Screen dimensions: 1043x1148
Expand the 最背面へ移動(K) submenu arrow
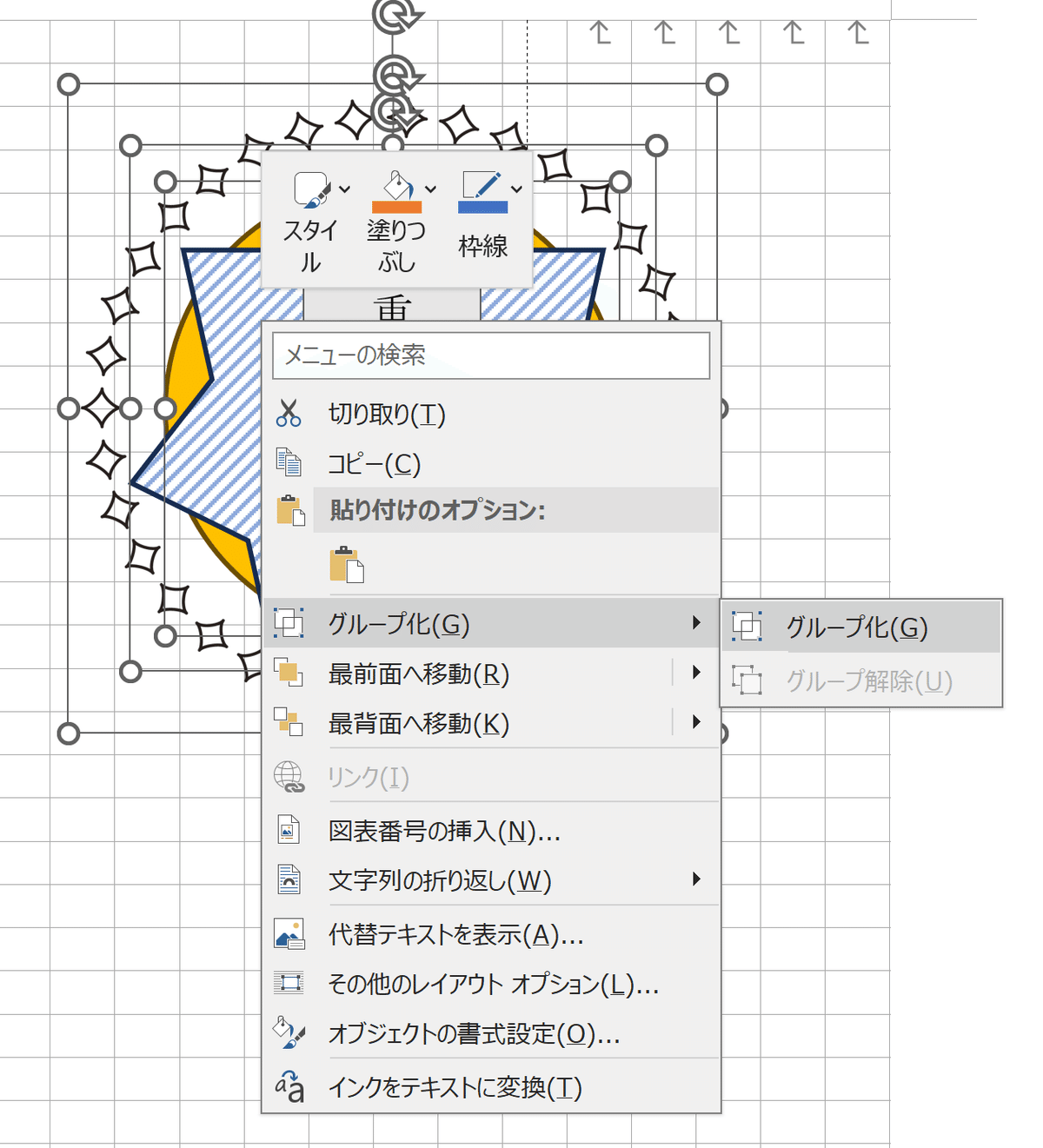click(696, 721)
